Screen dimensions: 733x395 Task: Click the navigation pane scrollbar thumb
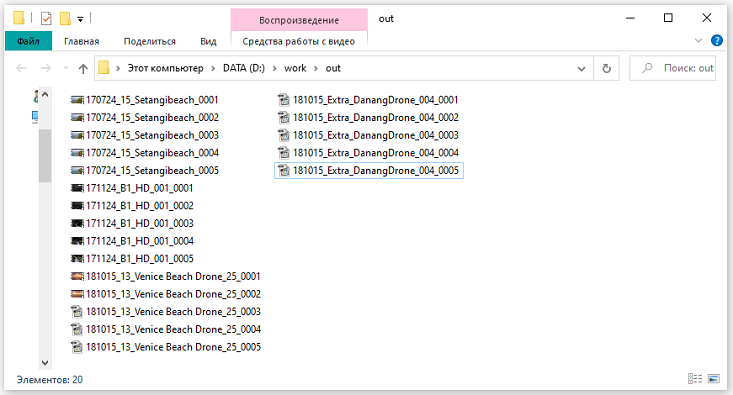click(45, 155)
